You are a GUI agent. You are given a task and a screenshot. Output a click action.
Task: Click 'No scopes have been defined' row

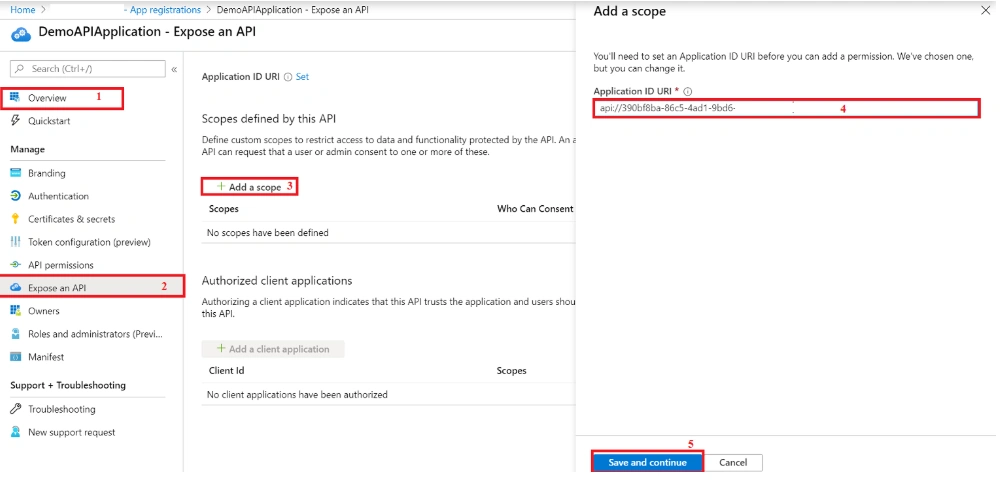389,233
